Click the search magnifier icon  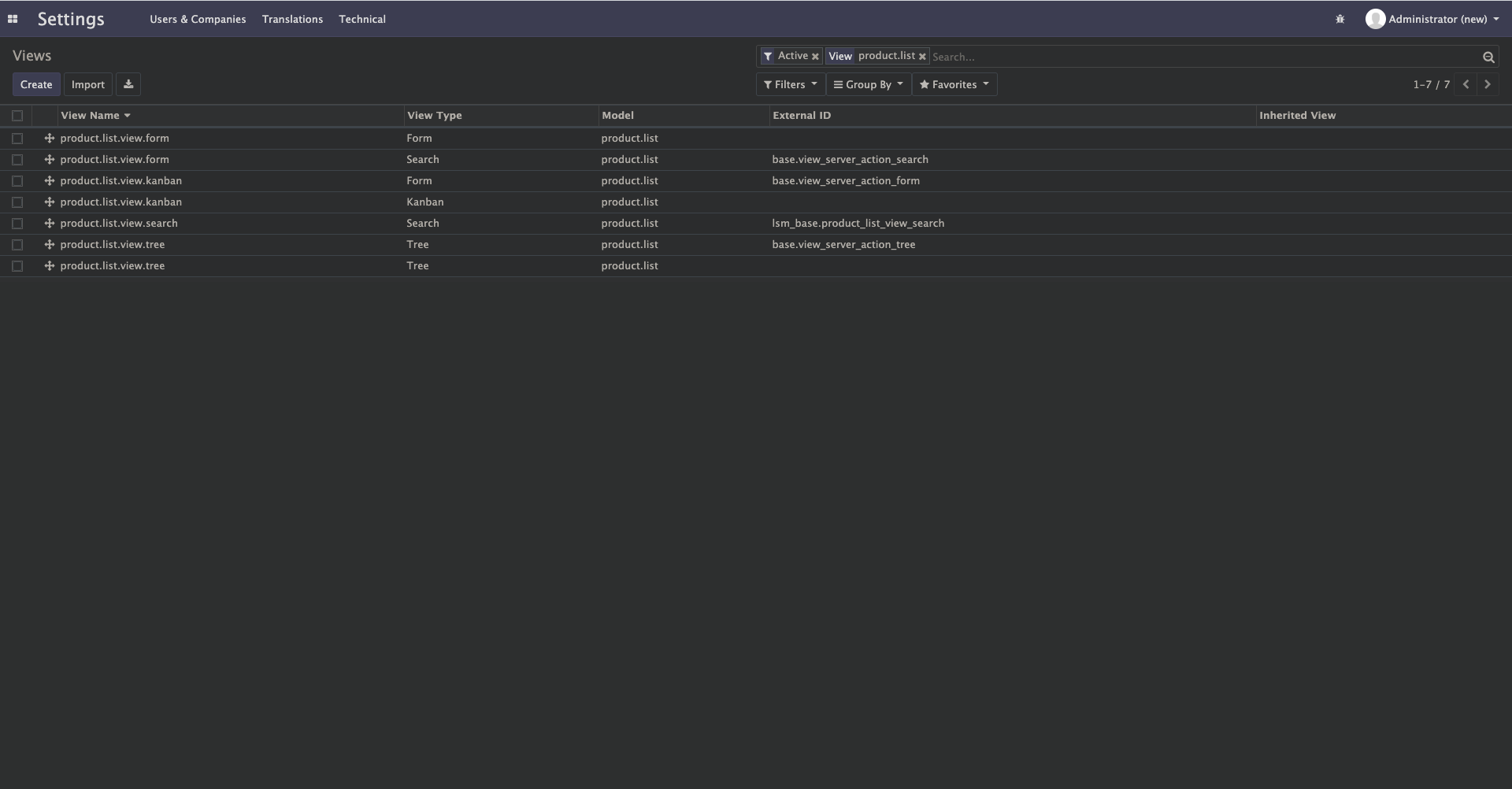click(1488, 57)
